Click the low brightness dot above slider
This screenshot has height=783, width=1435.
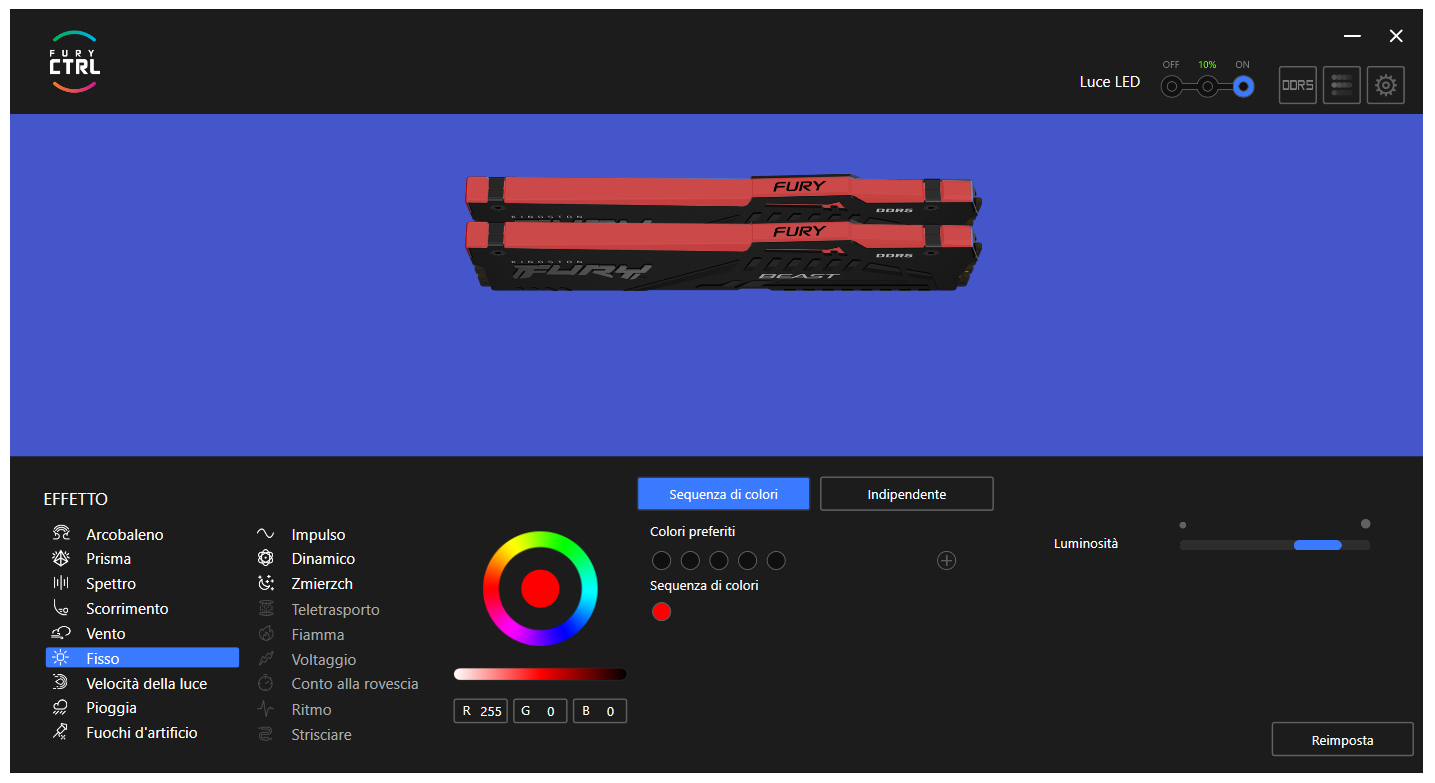pyautogui.click(x=1183, y=524)
